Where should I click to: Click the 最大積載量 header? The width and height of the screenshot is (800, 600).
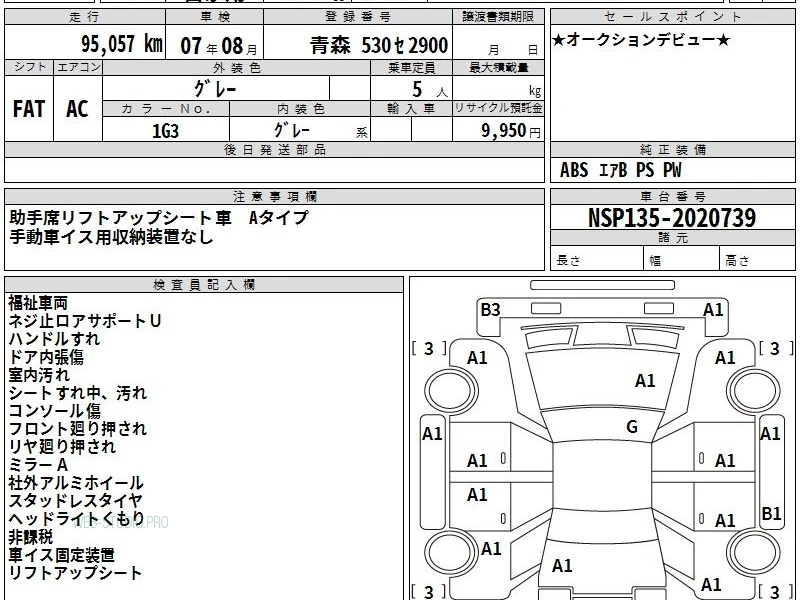[x=498, y=67]
